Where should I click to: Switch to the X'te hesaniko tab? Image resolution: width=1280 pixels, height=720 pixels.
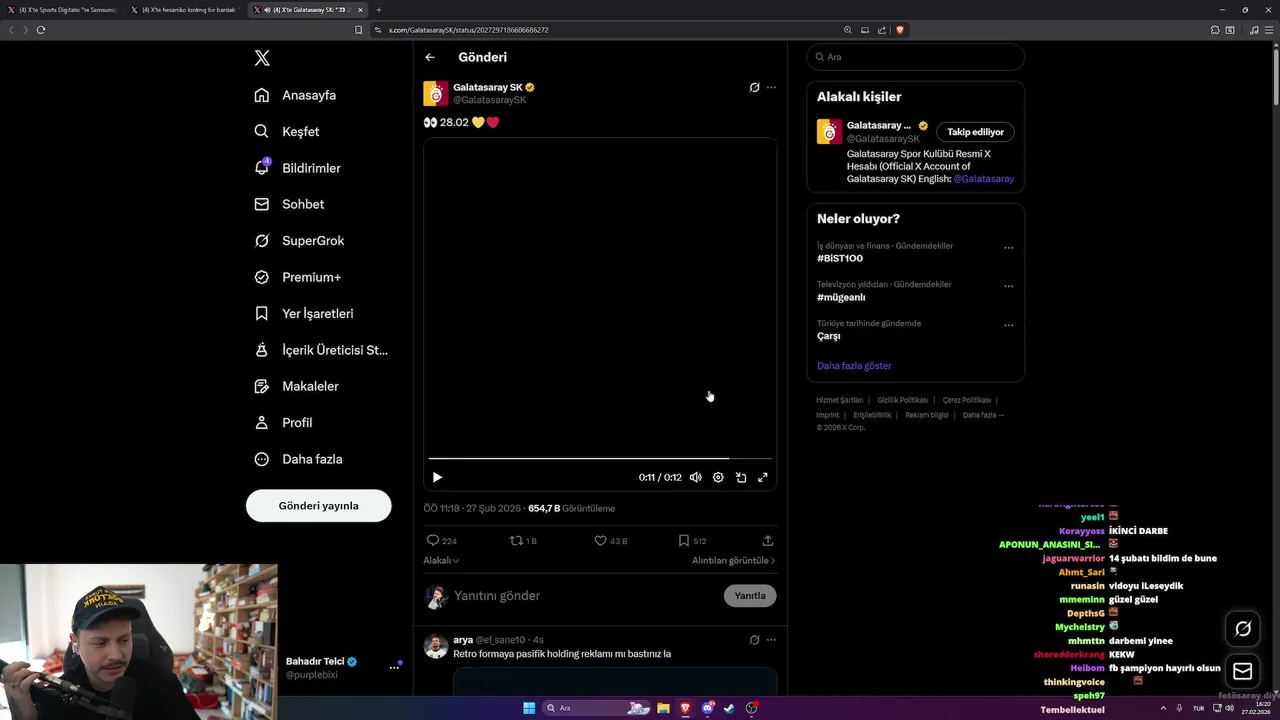[x=185, y=10]
